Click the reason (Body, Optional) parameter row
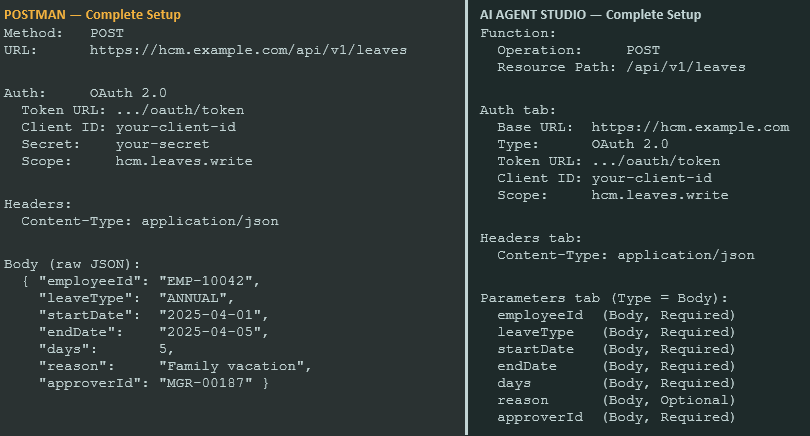The height and width of the screenshot is (436, 810). (615, 400)
